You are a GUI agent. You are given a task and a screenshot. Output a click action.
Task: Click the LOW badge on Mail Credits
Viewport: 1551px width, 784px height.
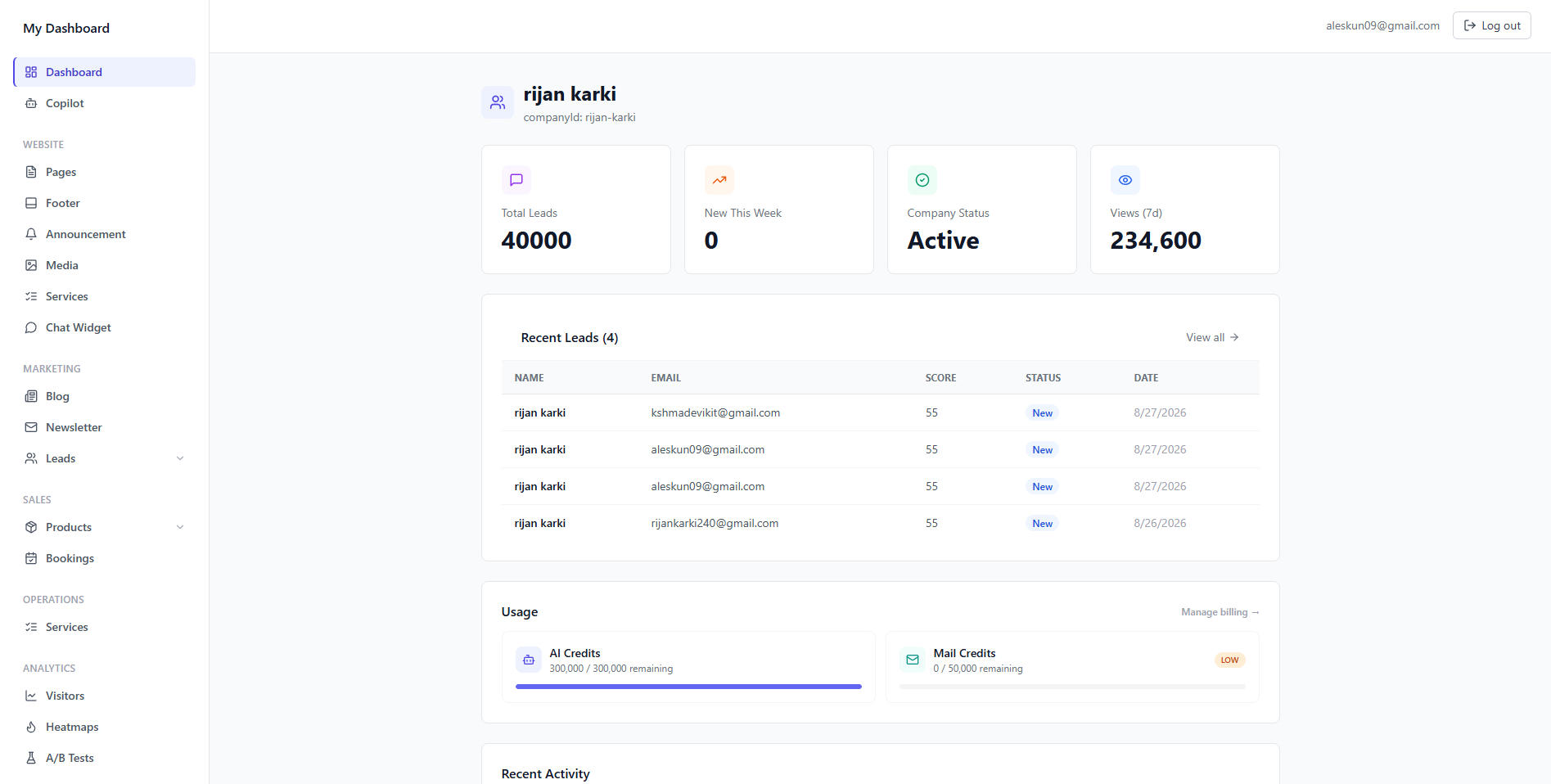click(x=1229, y=660)
